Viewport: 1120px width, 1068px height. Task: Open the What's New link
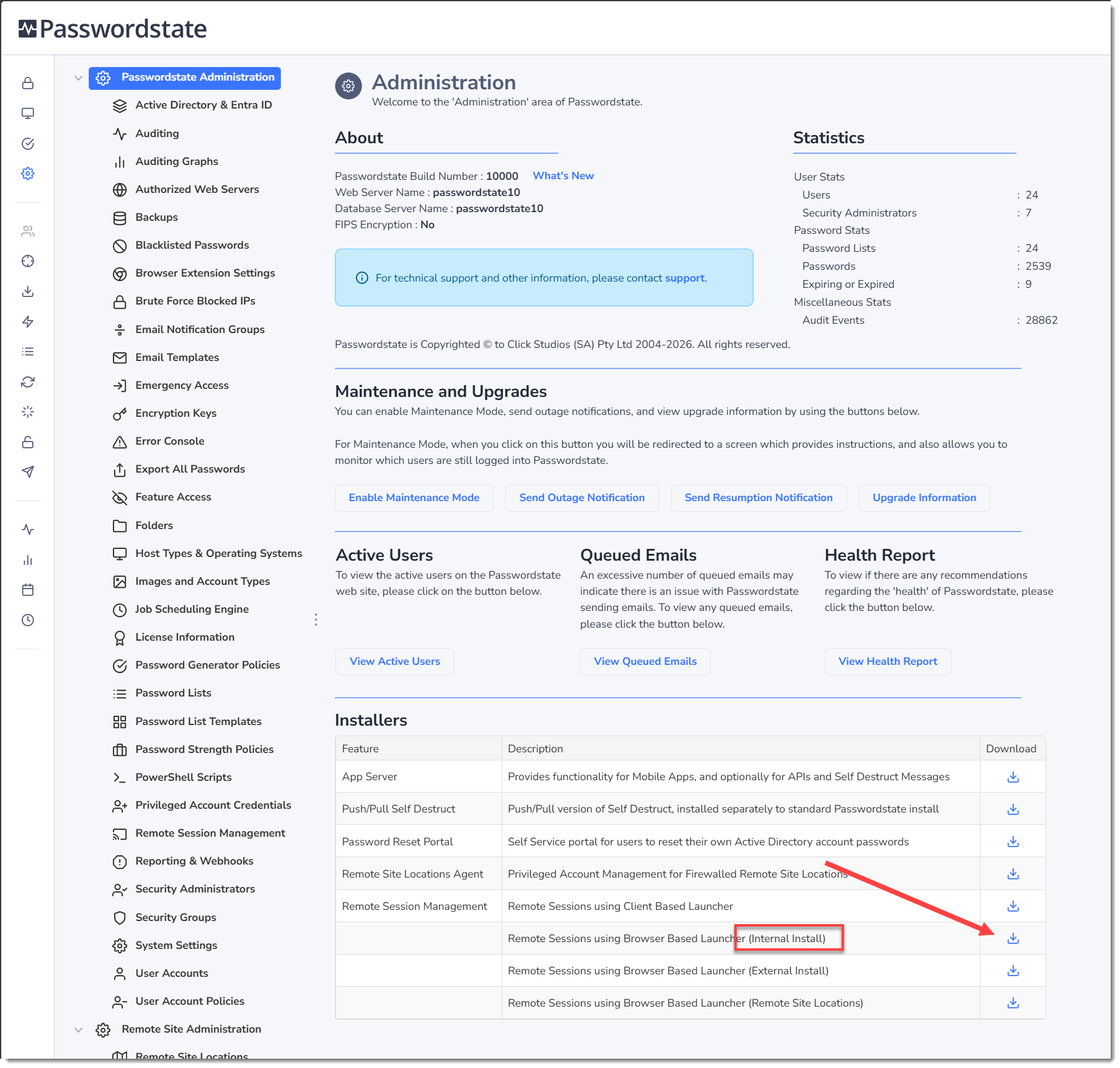pyautogui.click(x=563, y=176)
